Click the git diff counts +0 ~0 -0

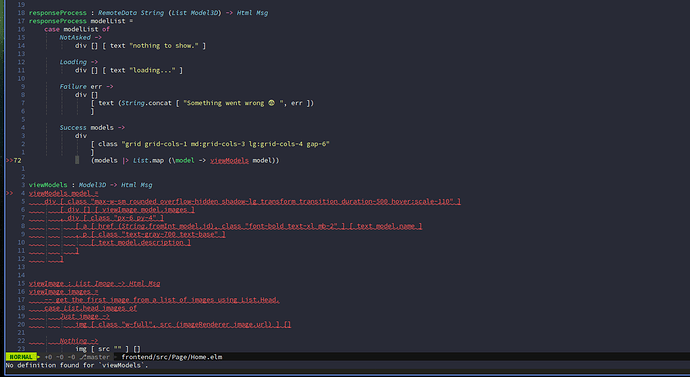pos(60,357)
